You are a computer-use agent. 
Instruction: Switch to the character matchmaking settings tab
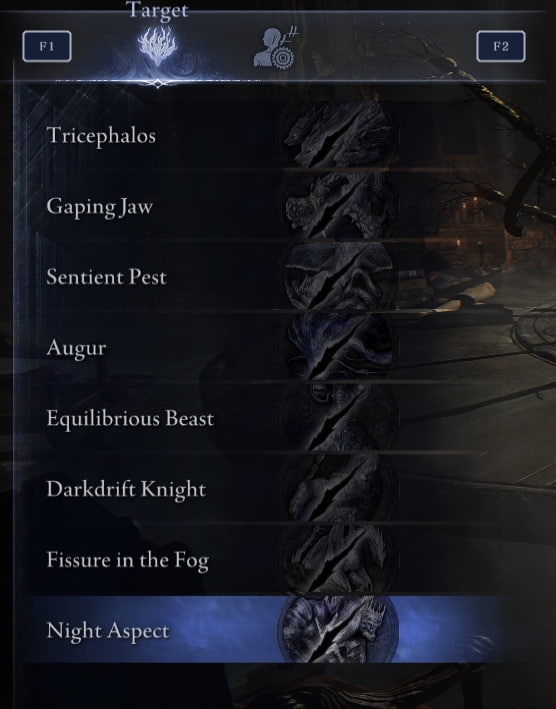pyautogui.click(x=276, y=48)
